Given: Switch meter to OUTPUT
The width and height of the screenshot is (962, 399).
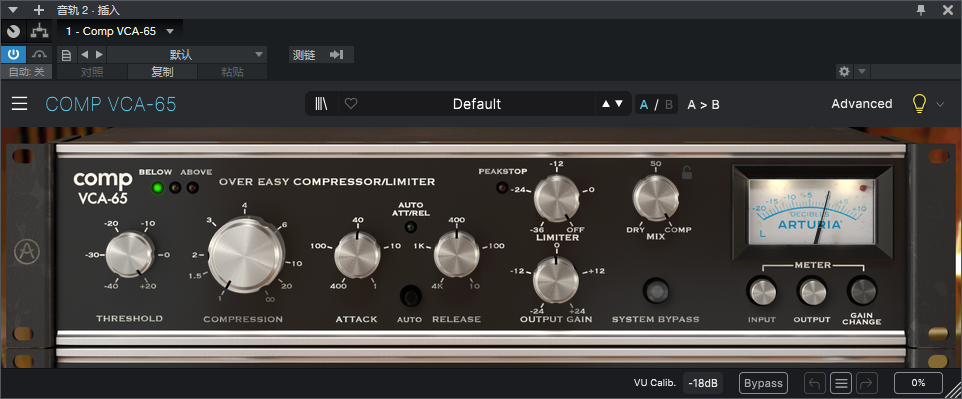Looking at the screenshot, I should [x=812, y=292].
